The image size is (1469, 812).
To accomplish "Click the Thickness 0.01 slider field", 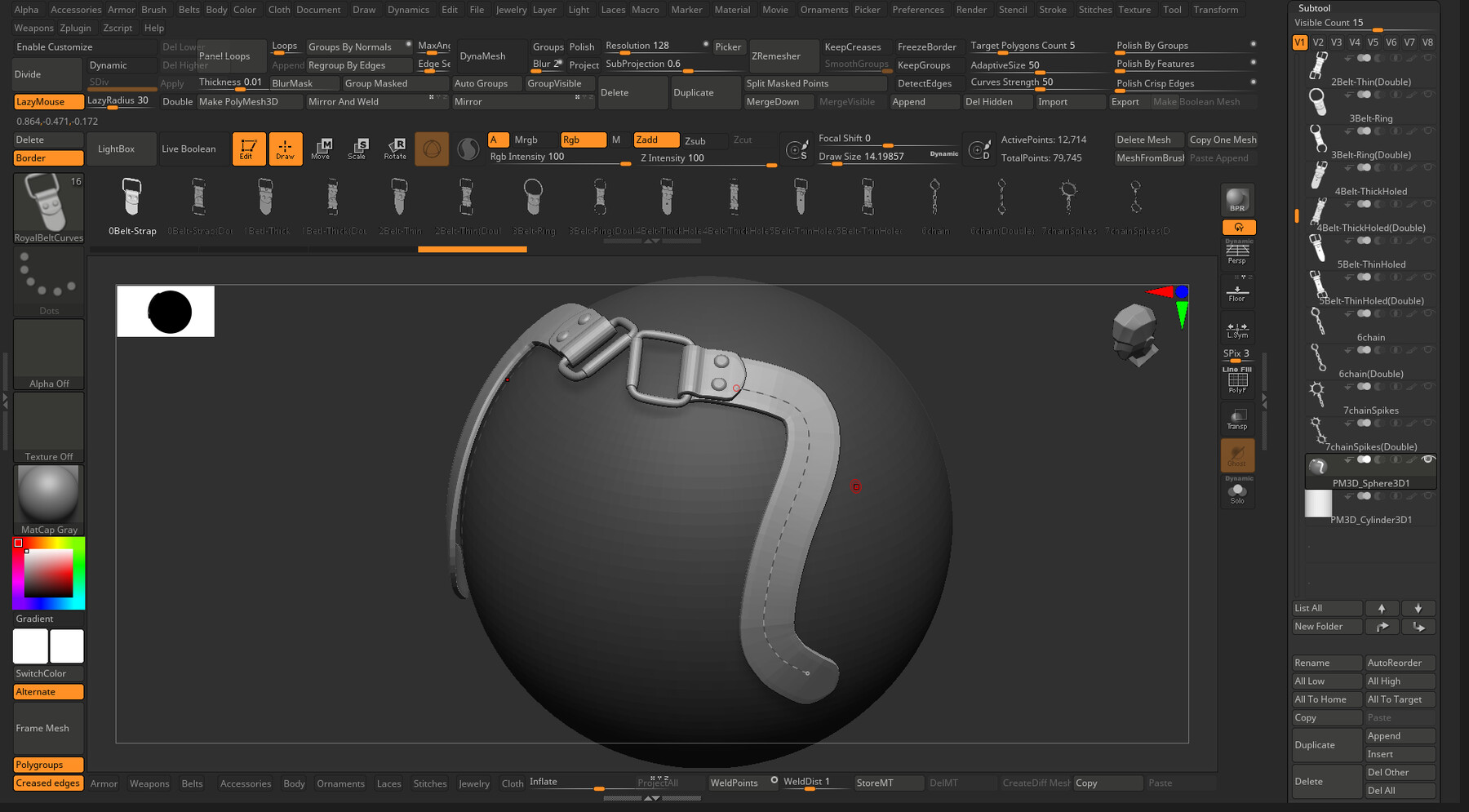I will click(x=232, y=82).
